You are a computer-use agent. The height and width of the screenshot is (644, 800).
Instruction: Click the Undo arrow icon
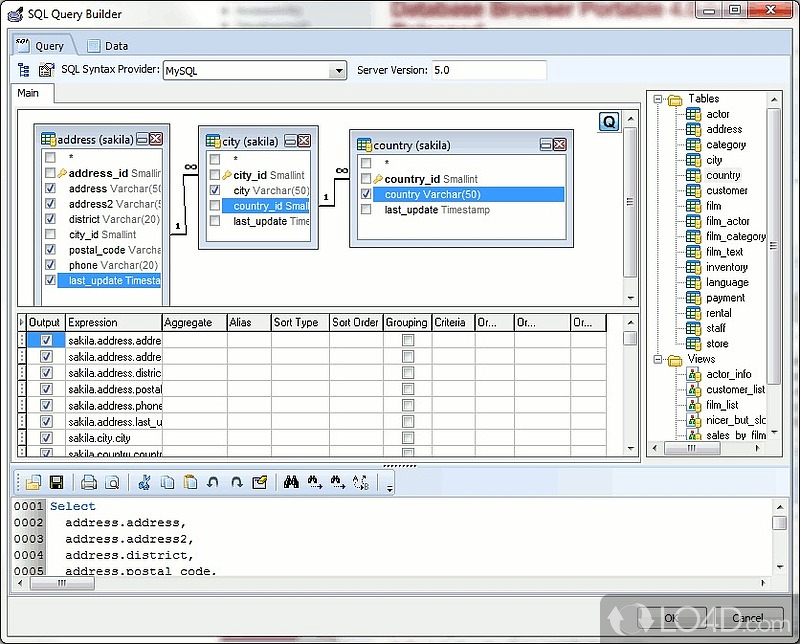click(213, 482)
